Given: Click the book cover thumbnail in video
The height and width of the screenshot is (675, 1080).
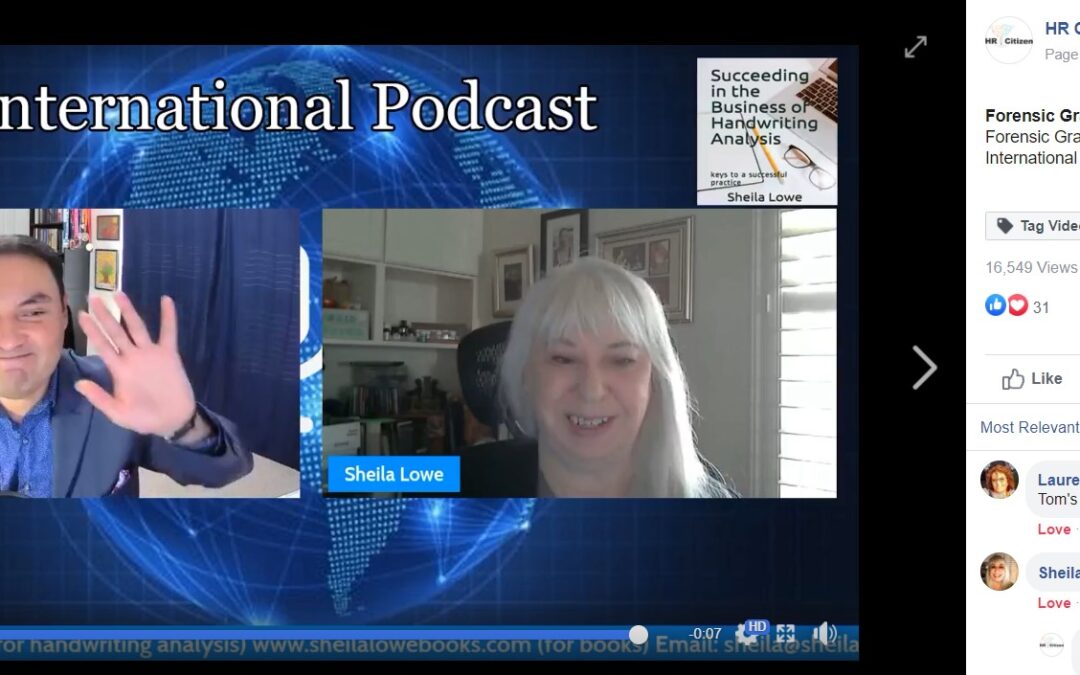Looking at the screenshot, I should 766,131.
